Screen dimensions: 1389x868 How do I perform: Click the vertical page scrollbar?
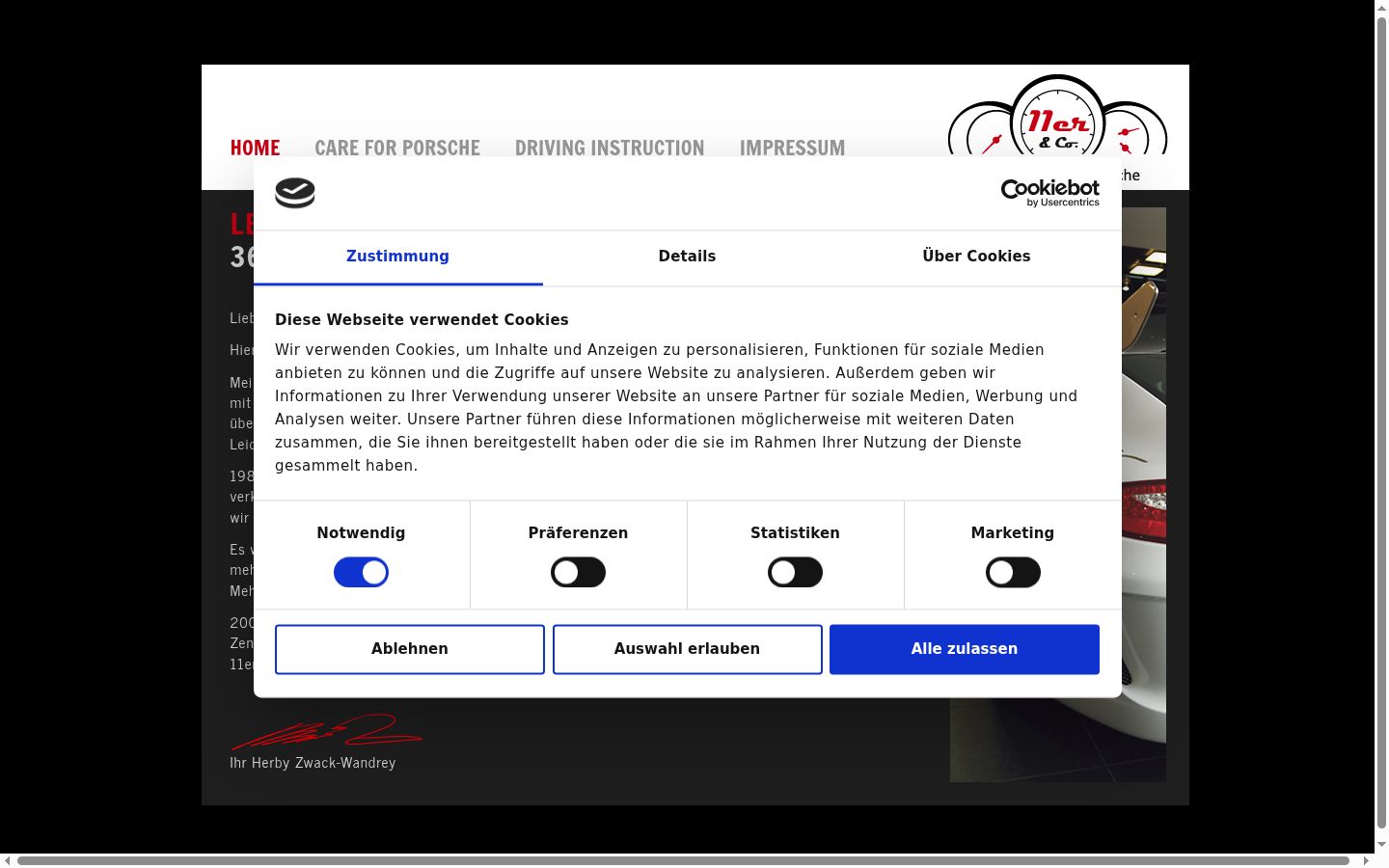tap(1381, 422)
